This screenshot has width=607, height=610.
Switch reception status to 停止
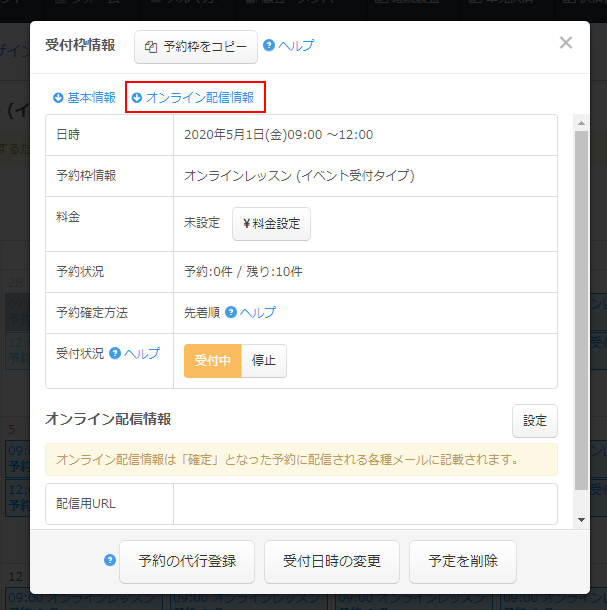point(264,361)
